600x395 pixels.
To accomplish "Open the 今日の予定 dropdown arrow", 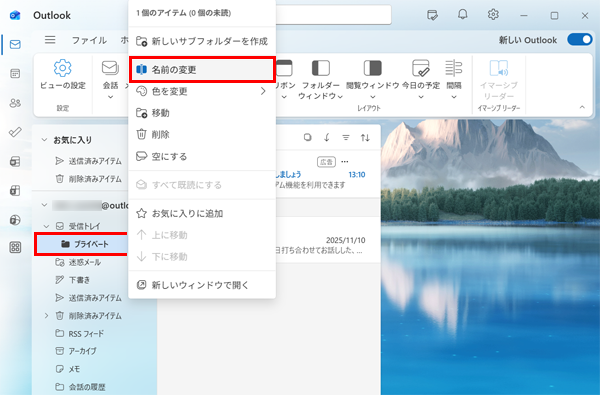I will (x=421, y=97).
